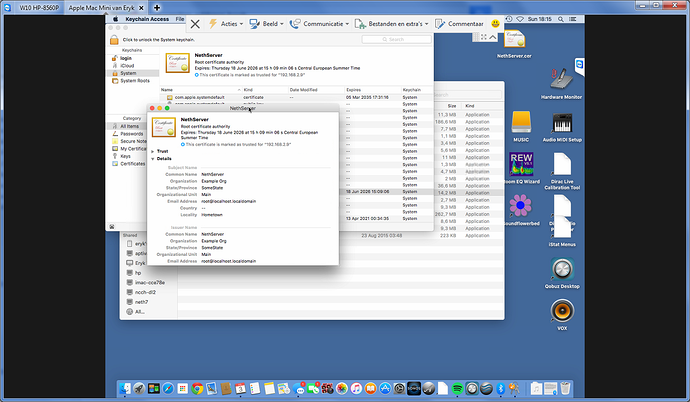Open Bestanden en extra's dropdown

pyautogui.click(x=392, y=24)
